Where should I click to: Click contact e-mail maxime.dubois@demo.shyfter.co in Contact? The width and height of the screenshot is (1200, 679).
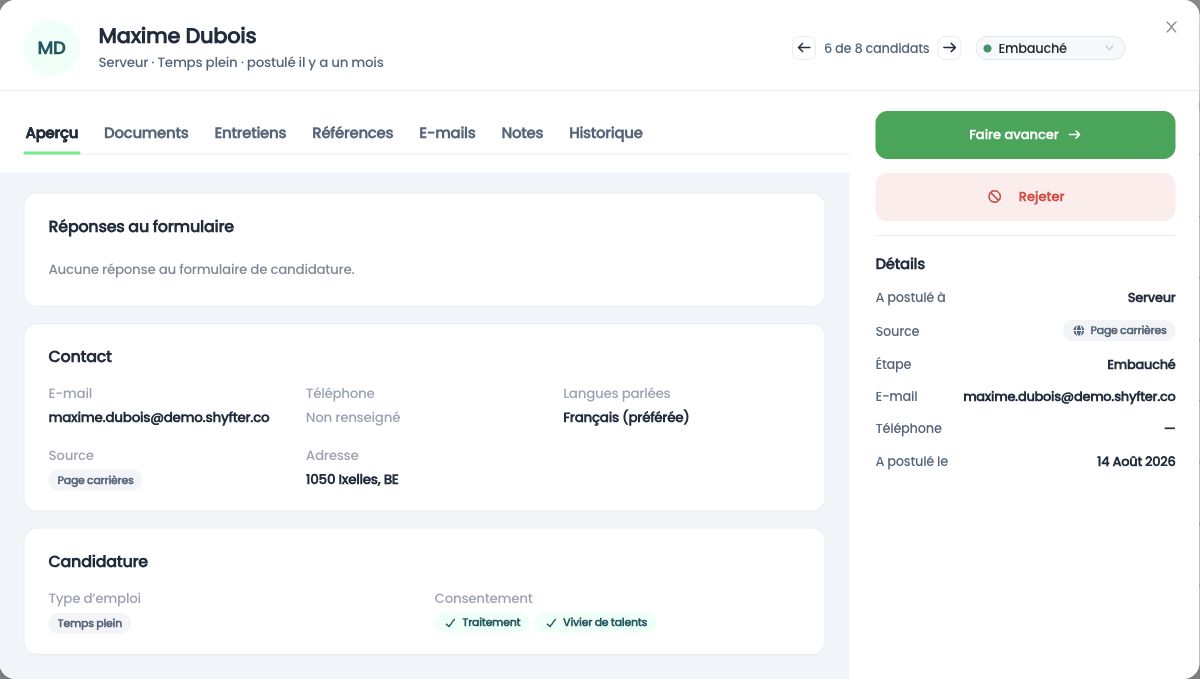[159, 418]
